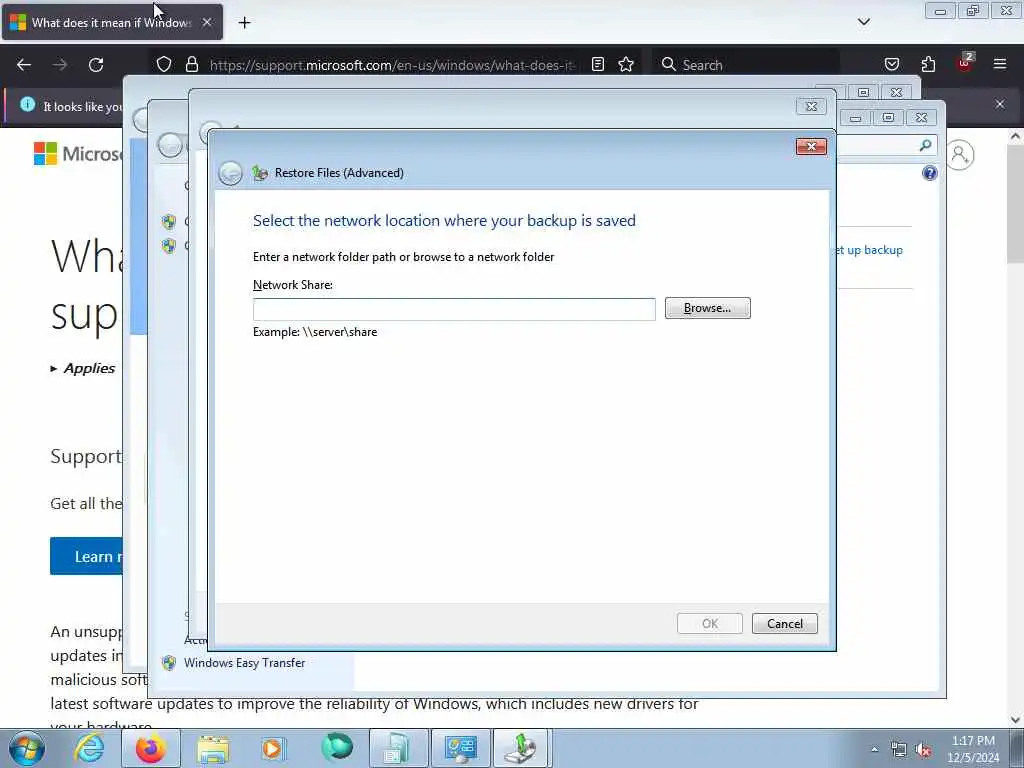Viewport: 1024px width, 768px height.
Task: Click the blue help icon in Control Panel window
Action: pos(929,173)
